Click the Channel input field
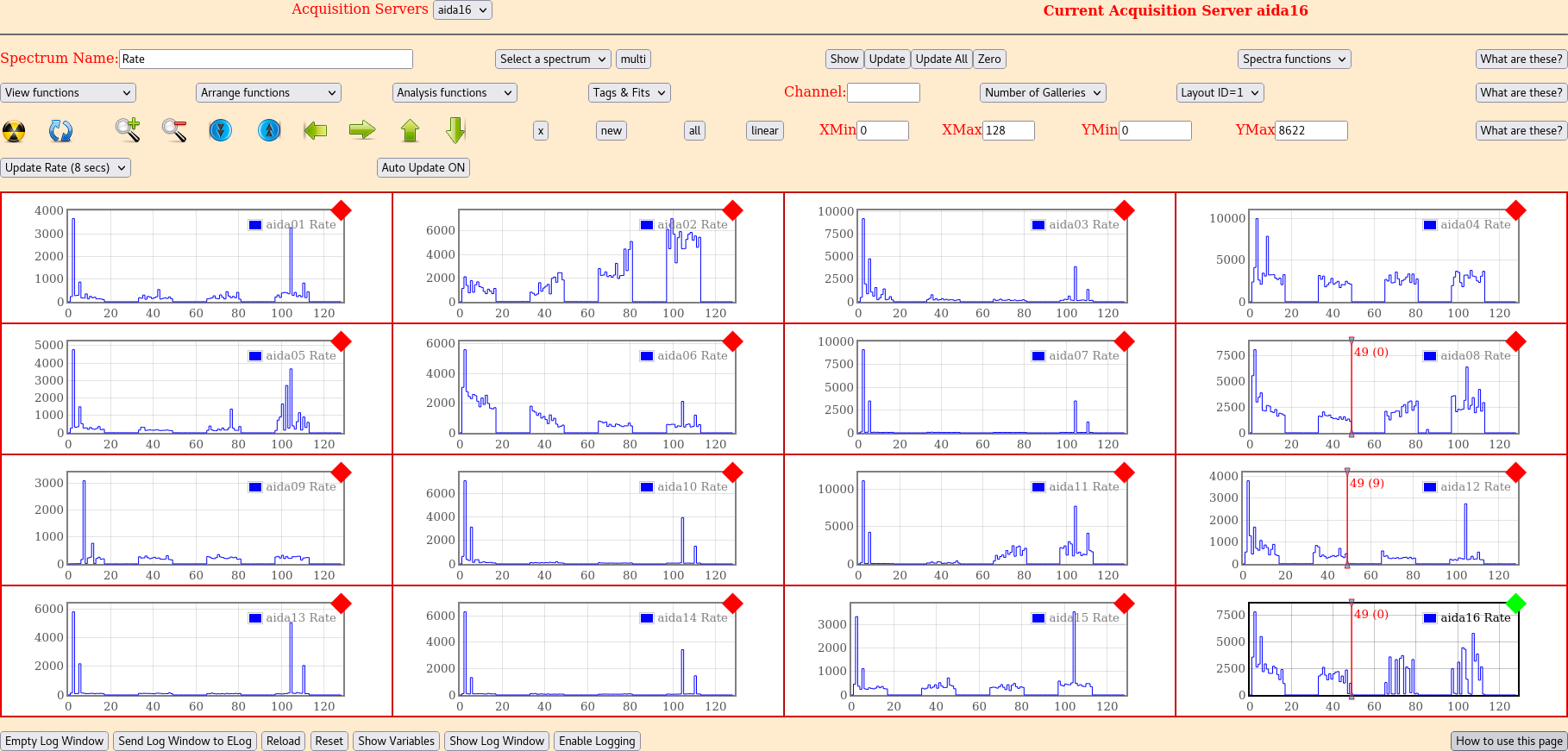Viewport: 1568px width, 751px height. tap(883, 92)
